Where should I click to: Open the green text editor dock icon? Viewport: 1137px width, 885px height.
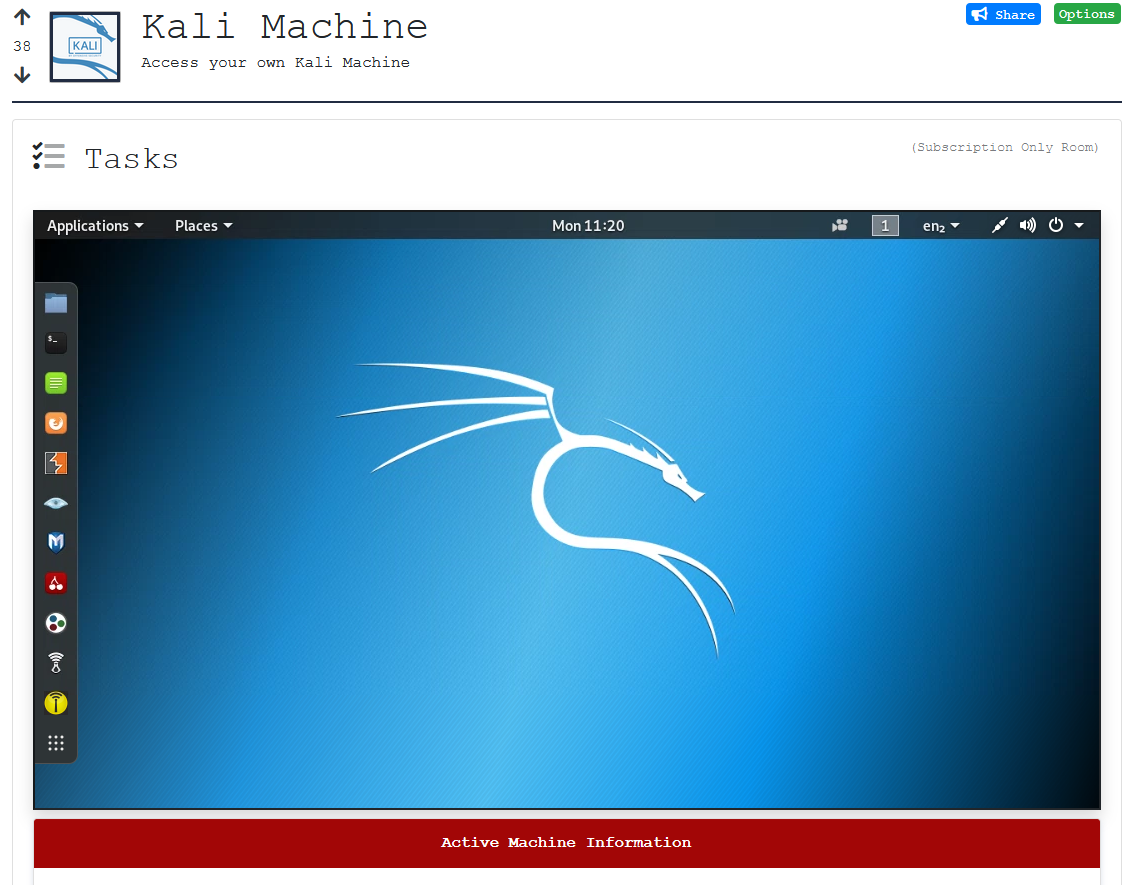(56, 382)
